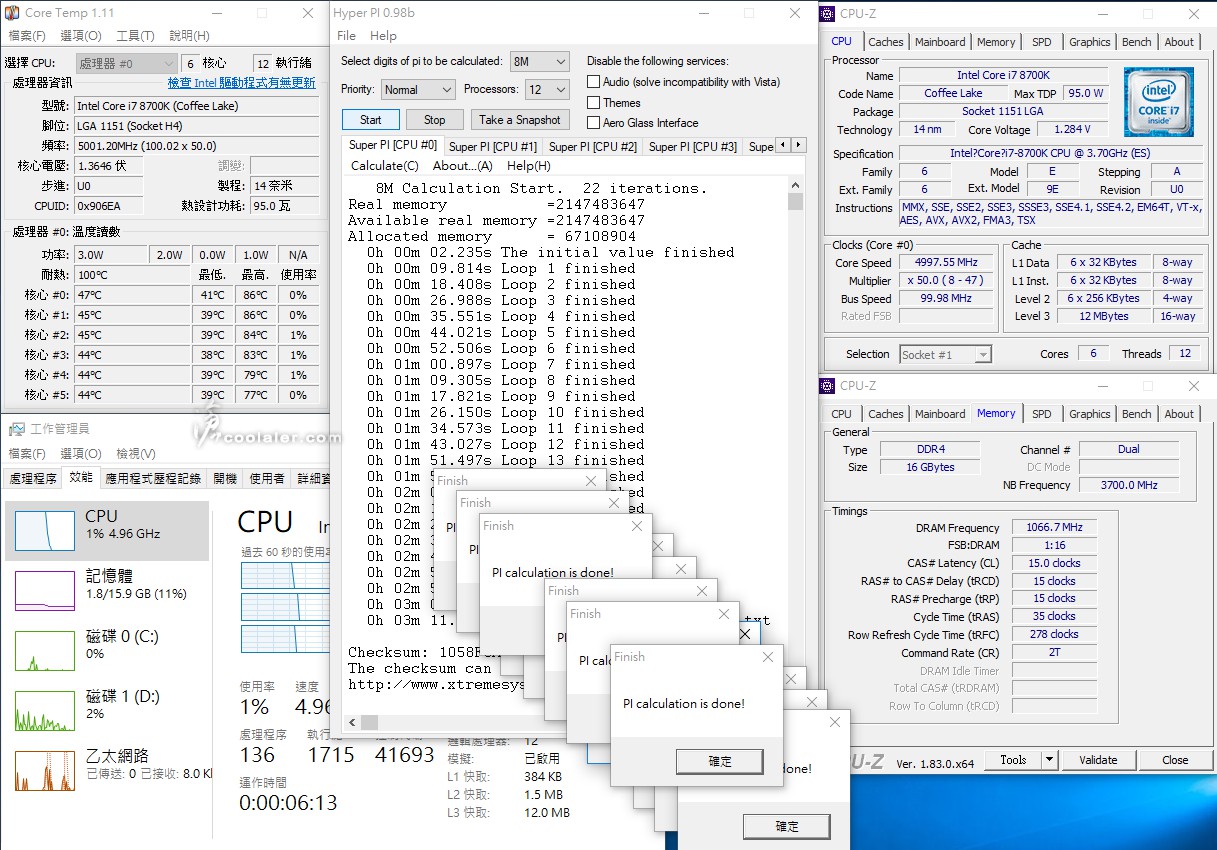
Task: Open Core Temp 檔案(F) menu
Action: coord(27,35)
